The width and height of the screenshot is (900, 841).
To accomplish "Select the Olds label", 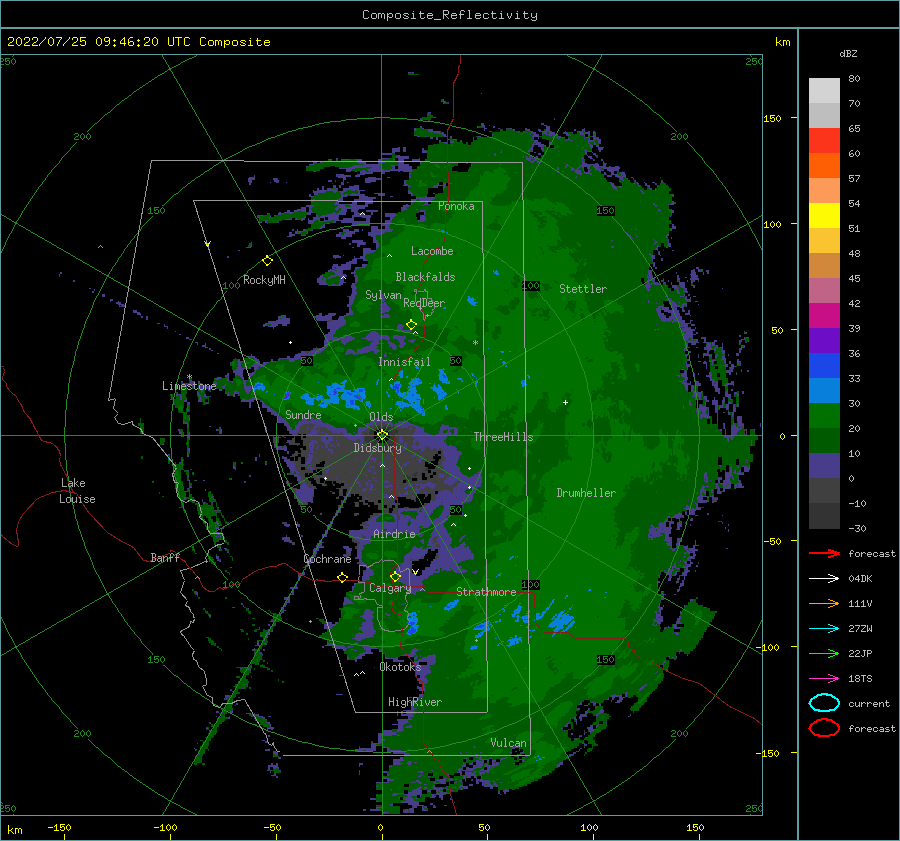I will [381, 417].
